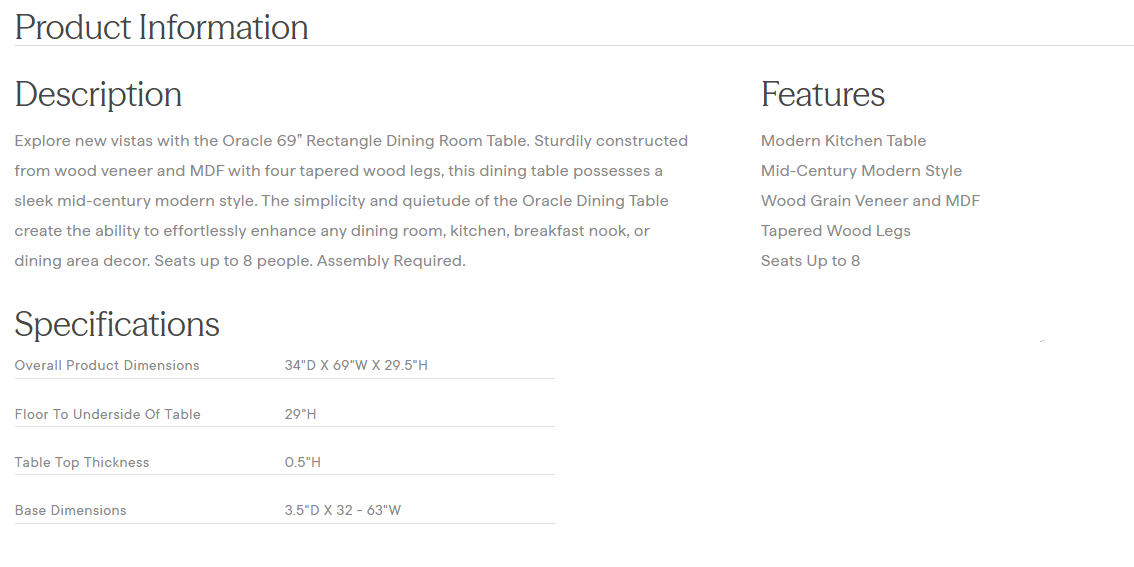The width and height of the screenshot is (1134, 567).
Task: Select the 29"H floor clearance value
Action: [300, 414]
